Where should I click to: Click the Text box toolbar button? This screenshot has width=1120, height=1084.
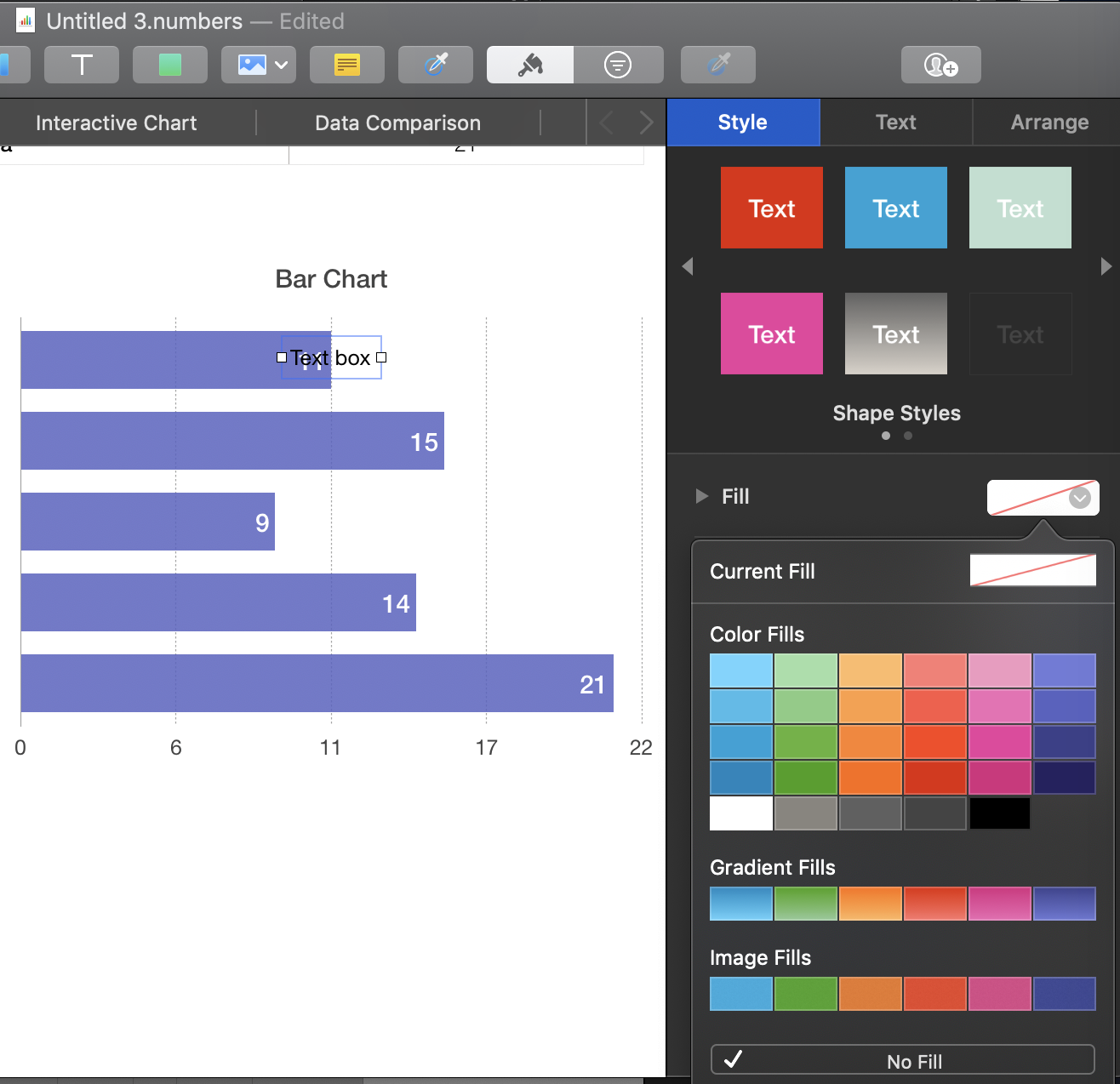point(82,65)
